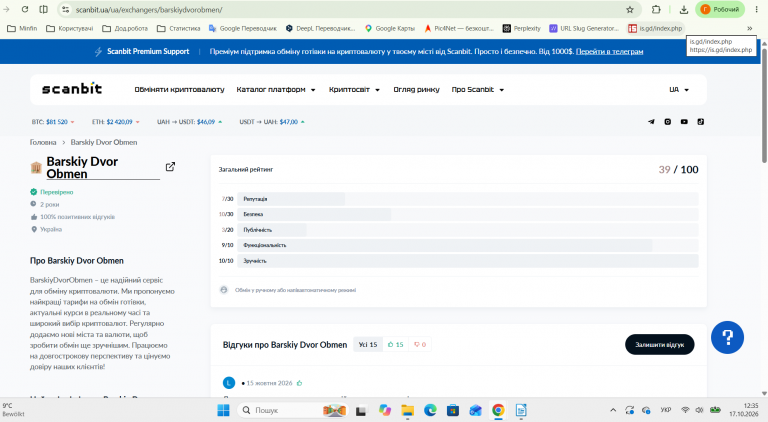Screen dimensions: 768x422
Task: Select the Усі 15 reviews filter
Action: (368, 345)
